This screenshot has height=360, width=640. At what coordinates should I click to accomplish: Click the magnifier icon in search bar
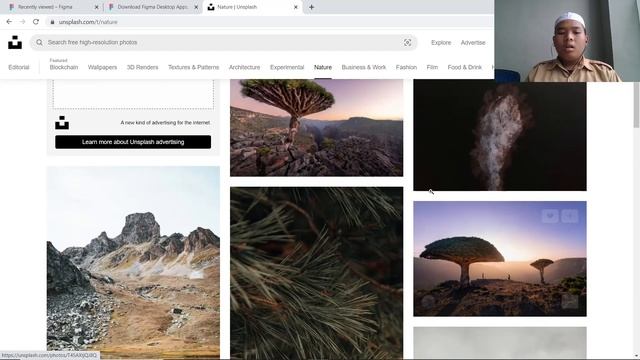[39, 42]
